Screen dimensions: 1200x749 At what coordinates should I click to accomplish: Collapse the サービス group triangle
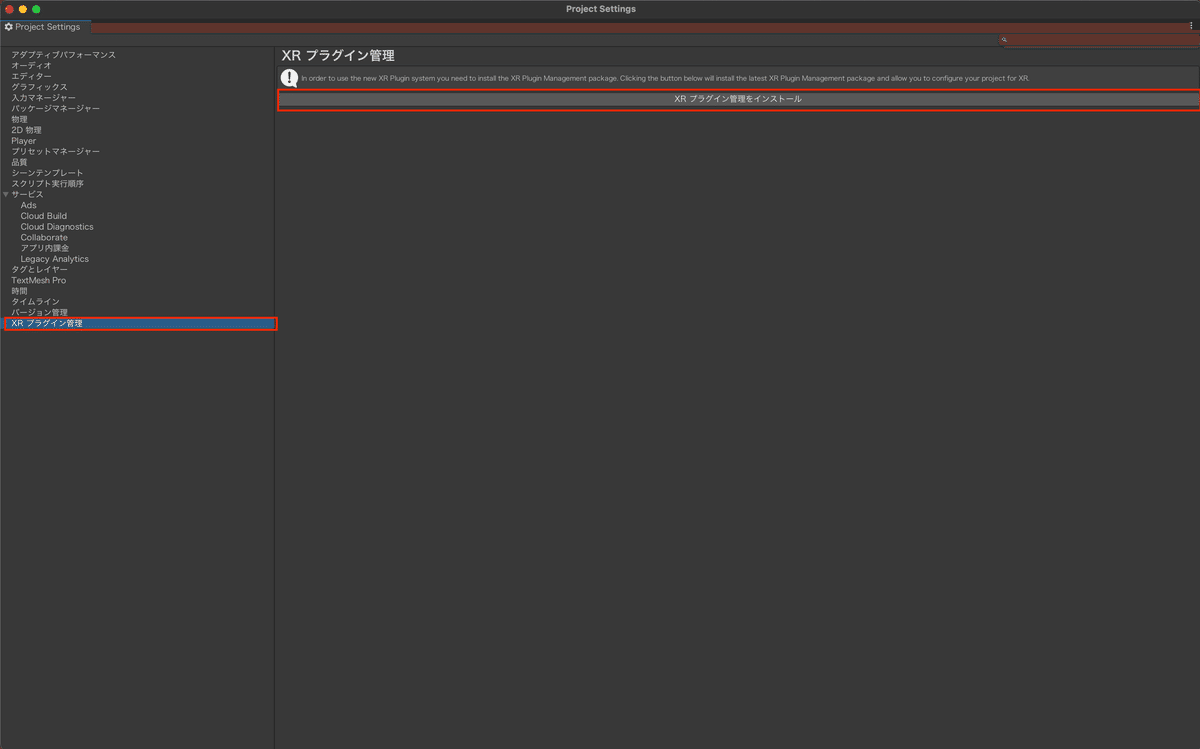click(x=6, y=194)
